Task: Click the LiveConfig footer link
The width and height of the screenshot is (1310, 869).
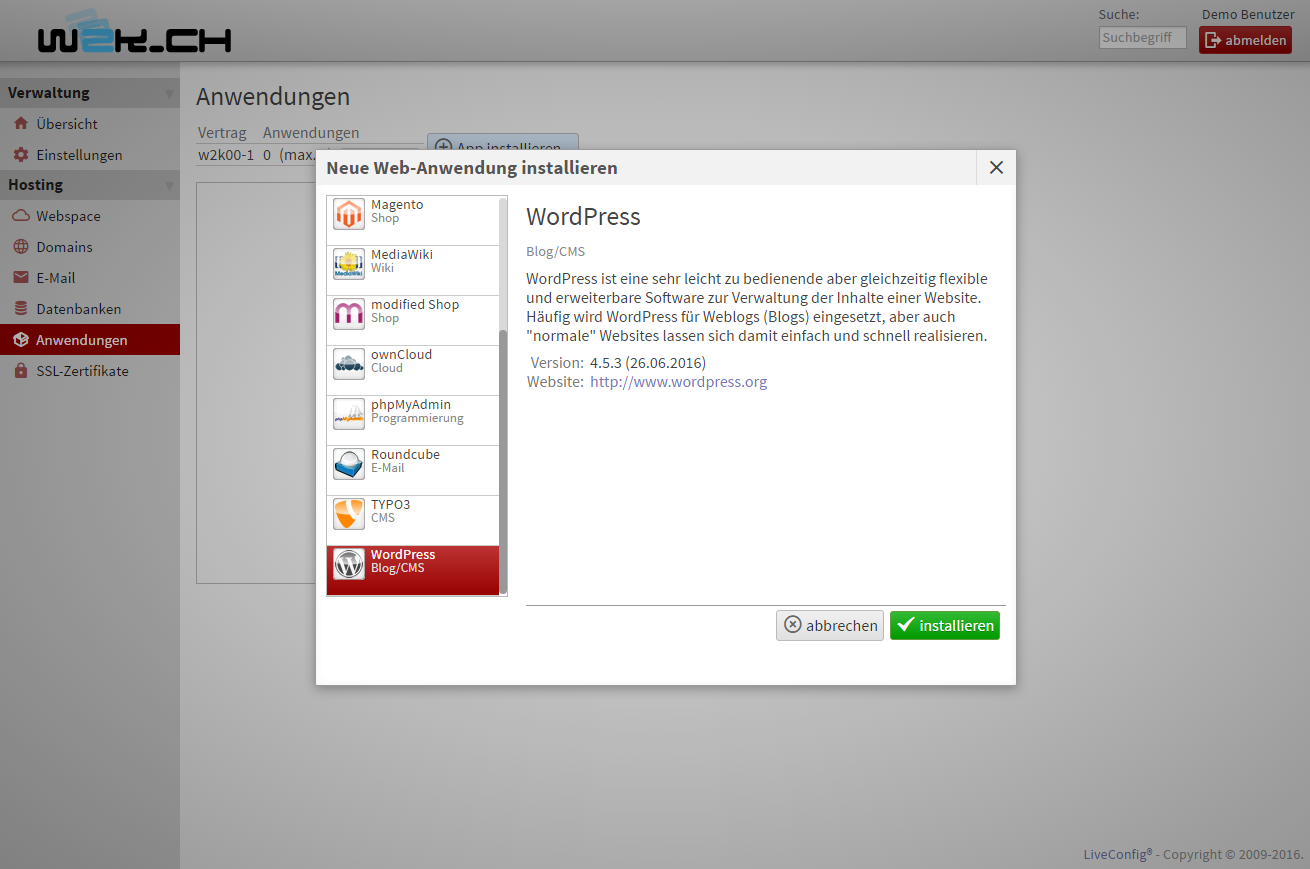Action: pyautogui.click(x=1118, y=854)
